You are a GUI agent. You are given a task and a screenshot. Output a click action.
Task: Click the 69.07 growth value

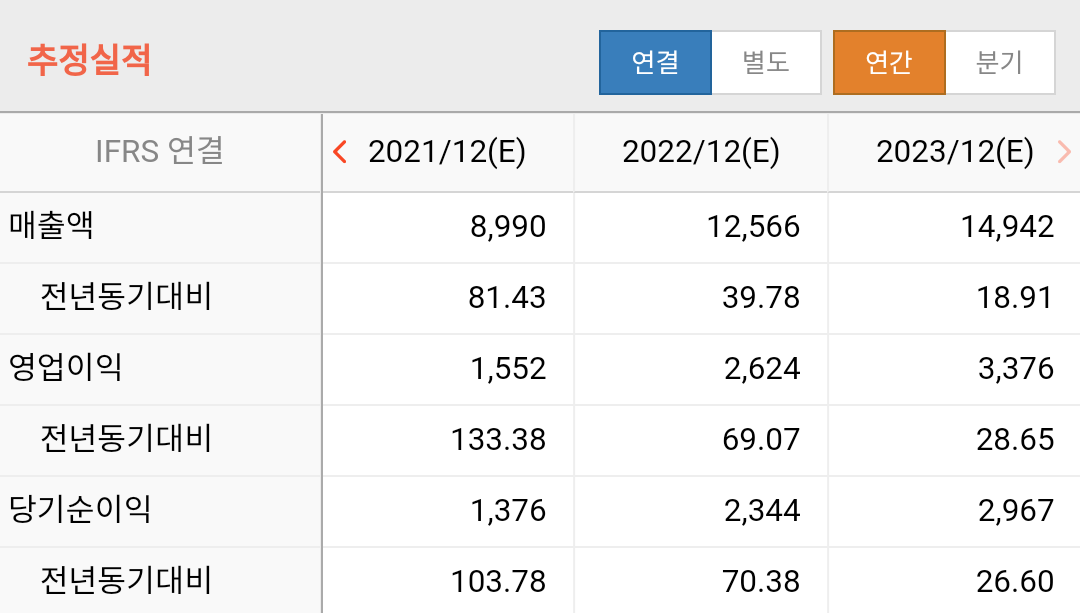click(761, 439)
